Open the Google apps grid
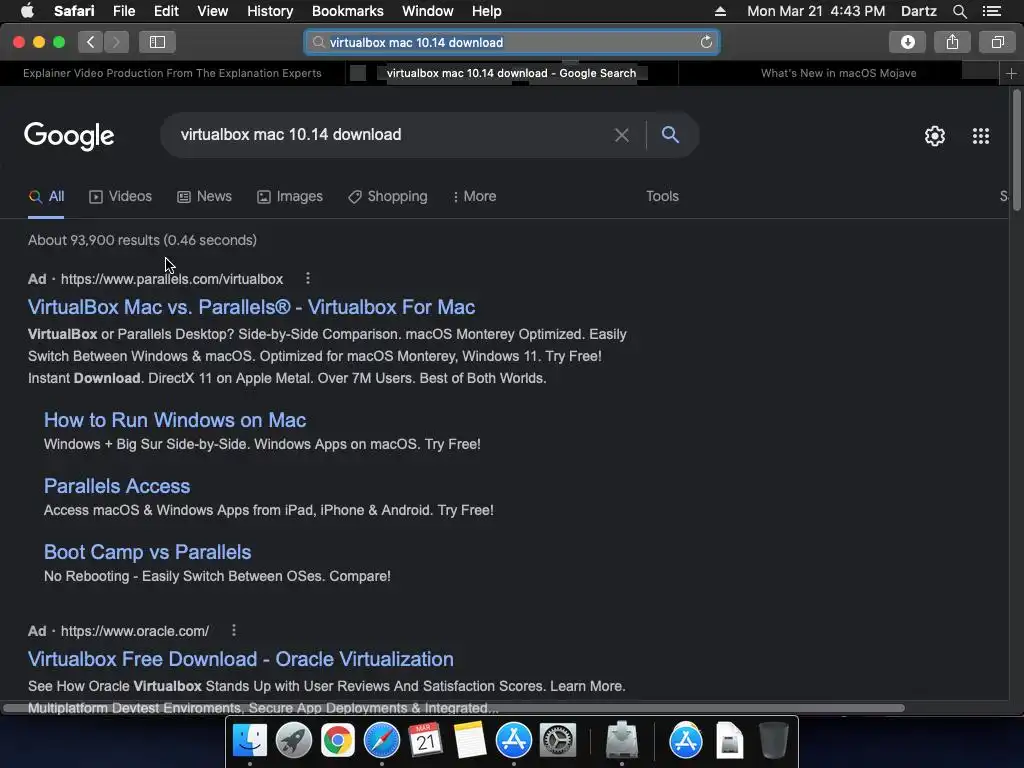This screenshot has width=1024, height=768. 980,136
